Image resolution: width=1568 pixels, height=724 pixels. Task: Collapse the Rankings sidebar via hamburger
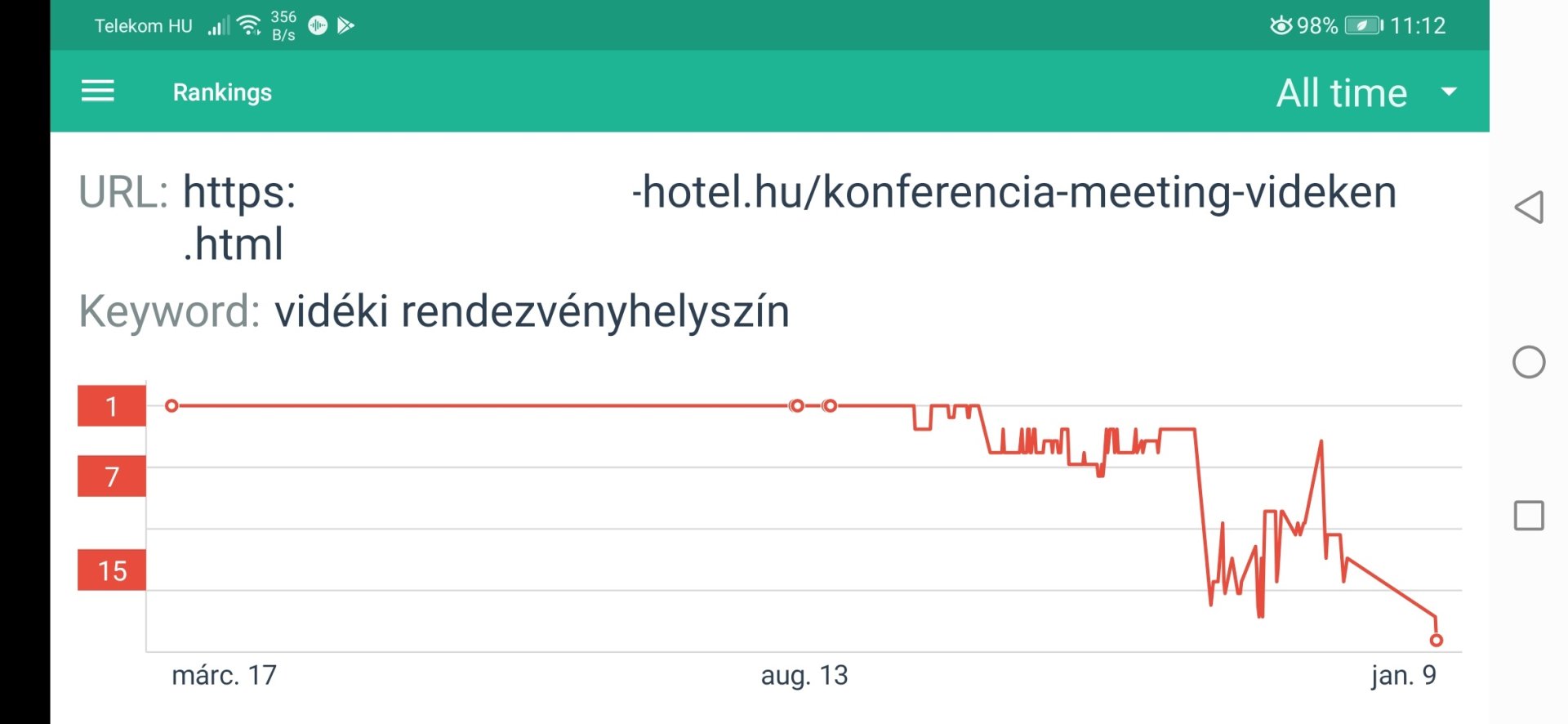pyautogui.click(x=97, y=92)
